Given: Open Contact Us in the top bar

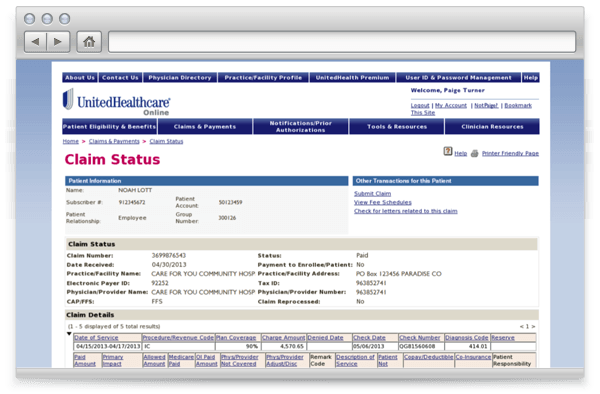Looking at the screenshot, I should 120,78.
